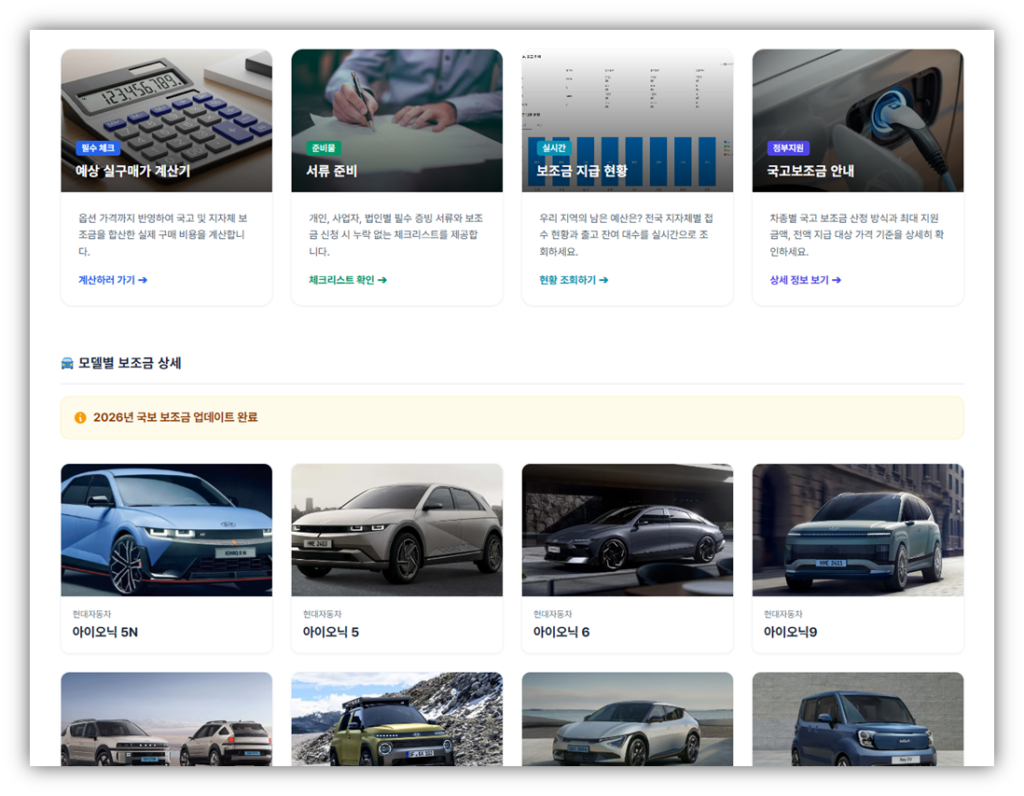Click the green 준비물 badge
This screenshot has width=1024, height=796.
tap(324, 148)
